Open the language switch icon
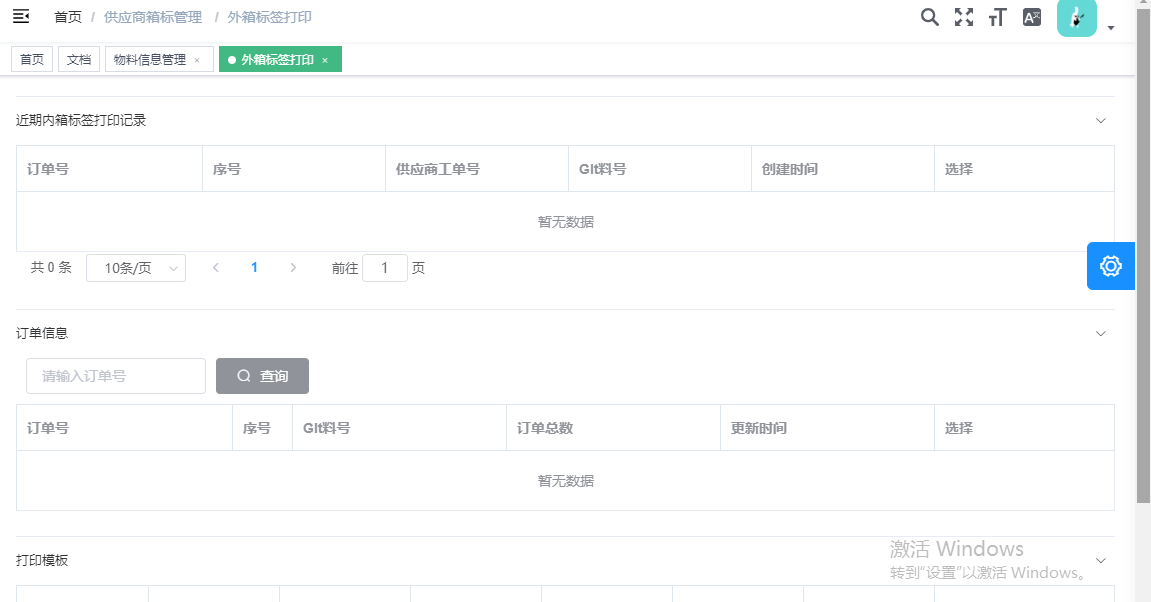This screenshot has height=602, width=1151. (x=1032, y=17)
